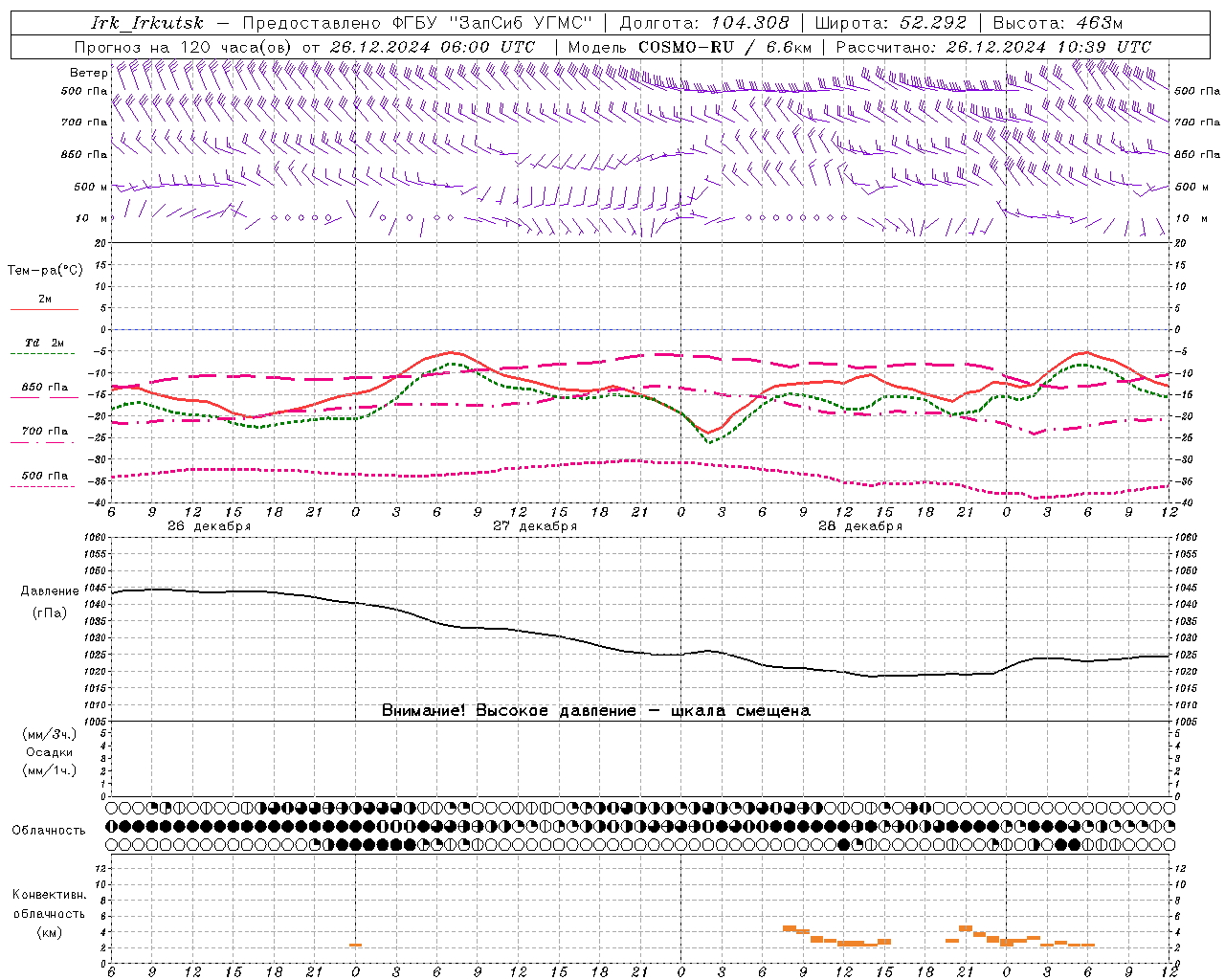Click the isolated orange convective bar at 27 December midnight
This screenshot has width=1225, height=980.
tap(355, 946)
